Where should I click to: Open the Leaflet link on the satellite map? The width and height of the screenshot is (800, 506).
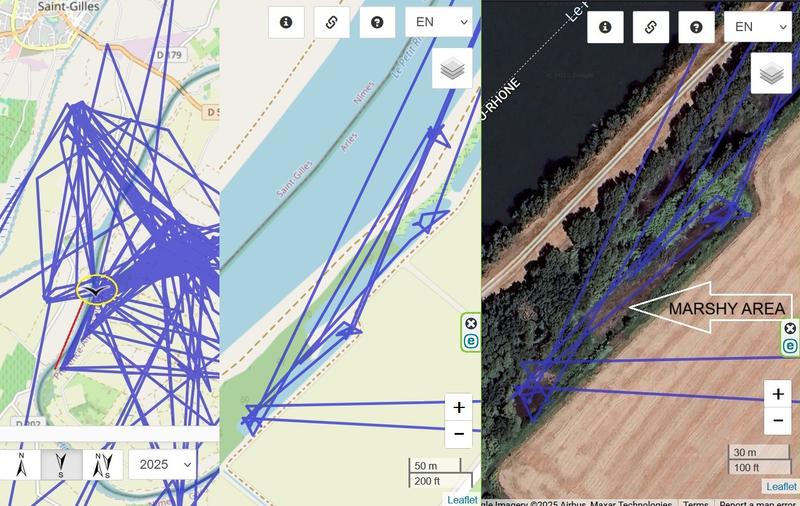[781, 487]
